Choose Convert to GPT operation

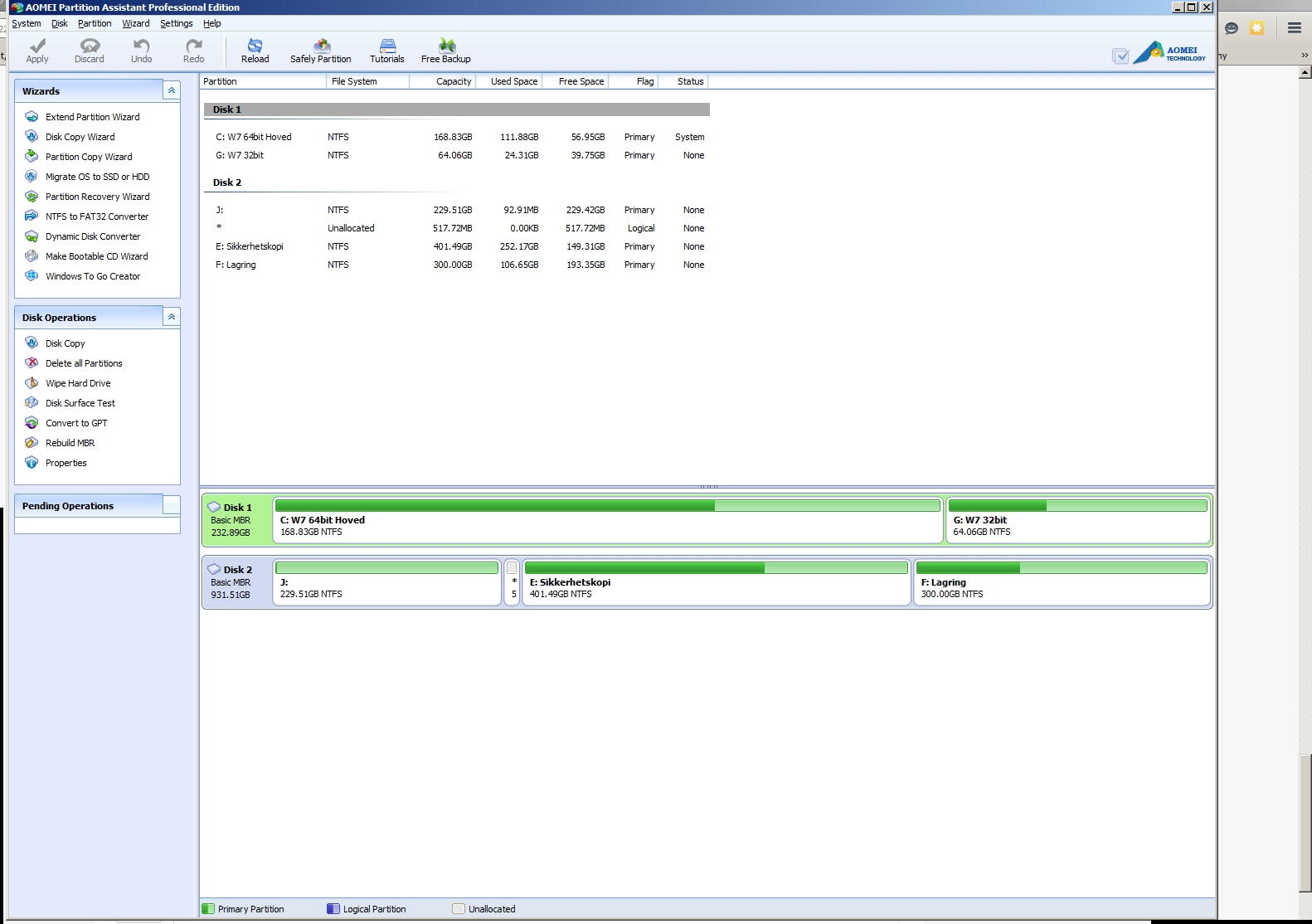pyautogui.click(x=76, y=423)
